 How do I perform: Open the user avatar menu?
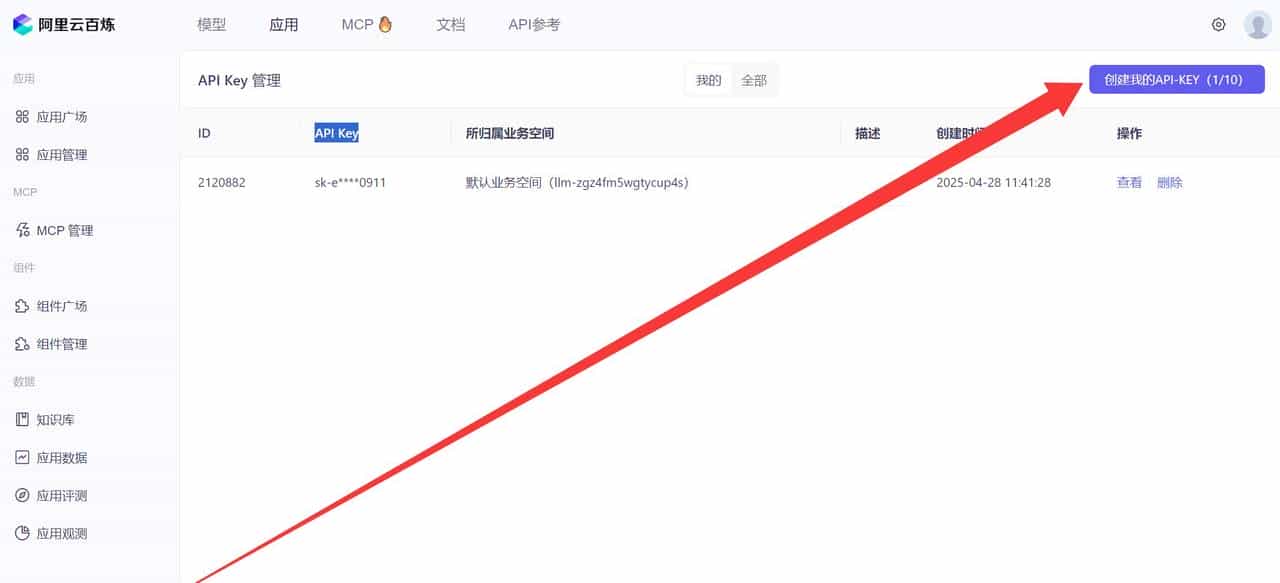pos(1258,23)
